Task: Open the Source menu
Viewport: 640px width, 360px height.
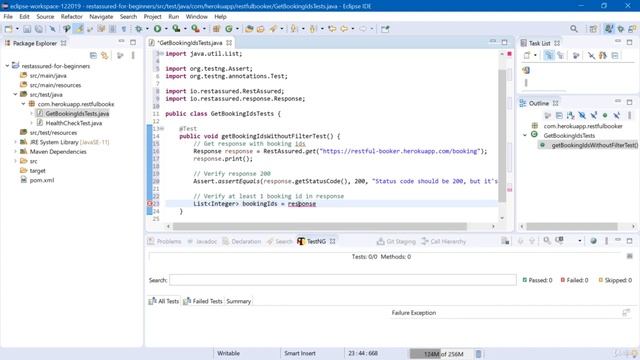Action: pyautogui.click(x=45, y=16)
